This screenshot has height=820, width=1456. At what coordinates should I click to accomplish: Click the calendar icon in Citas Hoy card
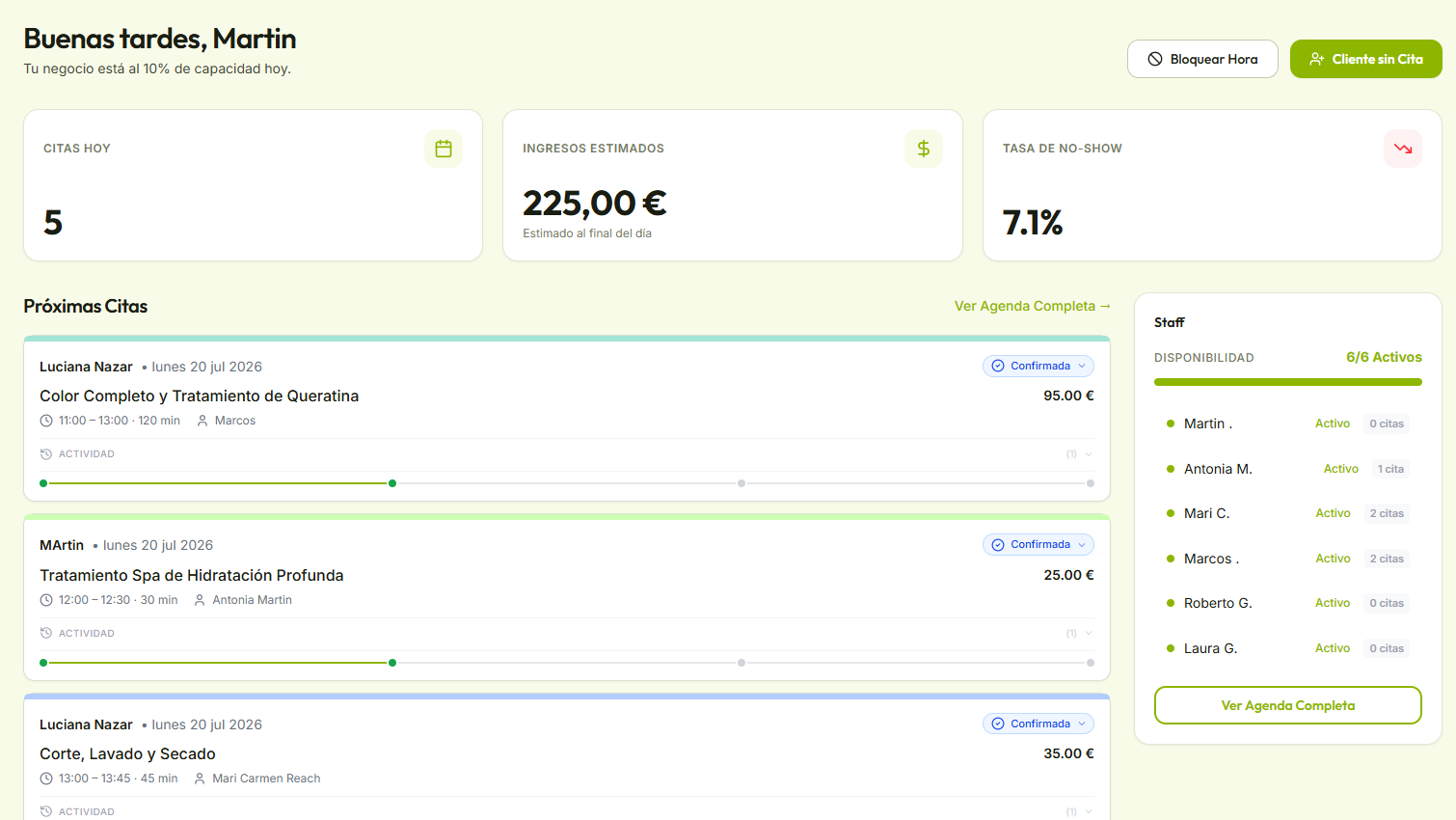point(444,149)
